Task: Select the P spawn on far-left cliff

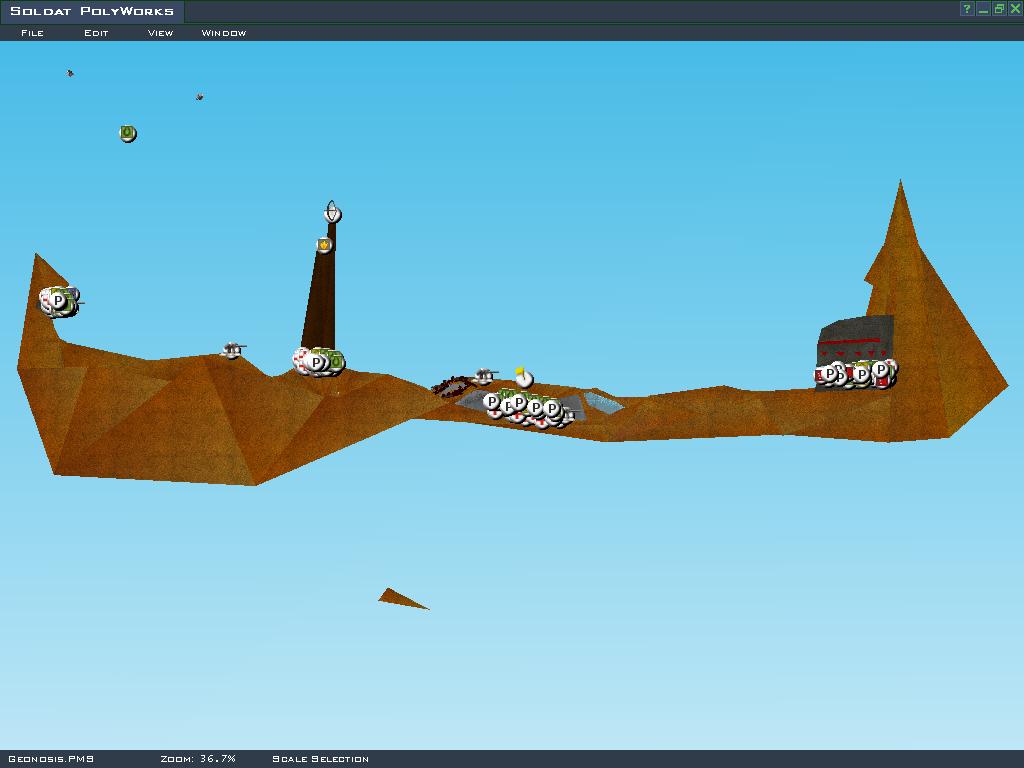Action: pyautogui.click(x=58, y=300)
